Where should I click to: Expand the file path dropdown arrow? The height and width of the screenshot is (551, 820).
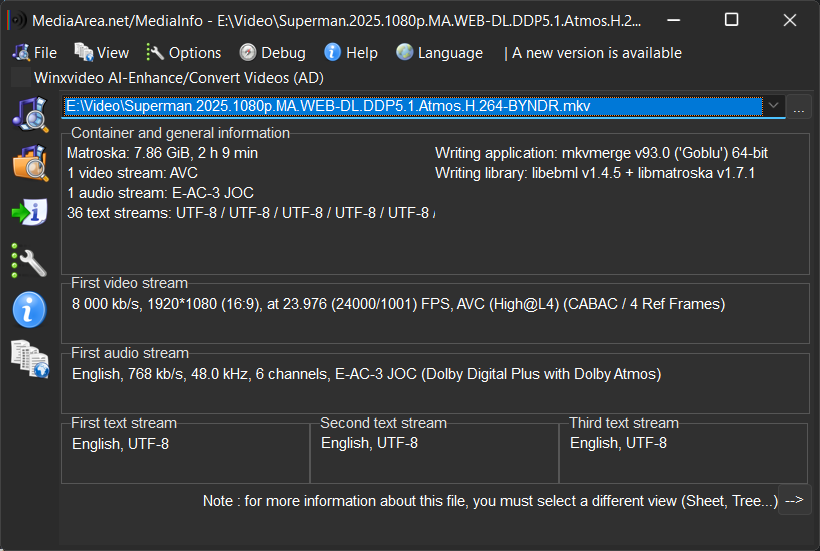click(773, 106)
